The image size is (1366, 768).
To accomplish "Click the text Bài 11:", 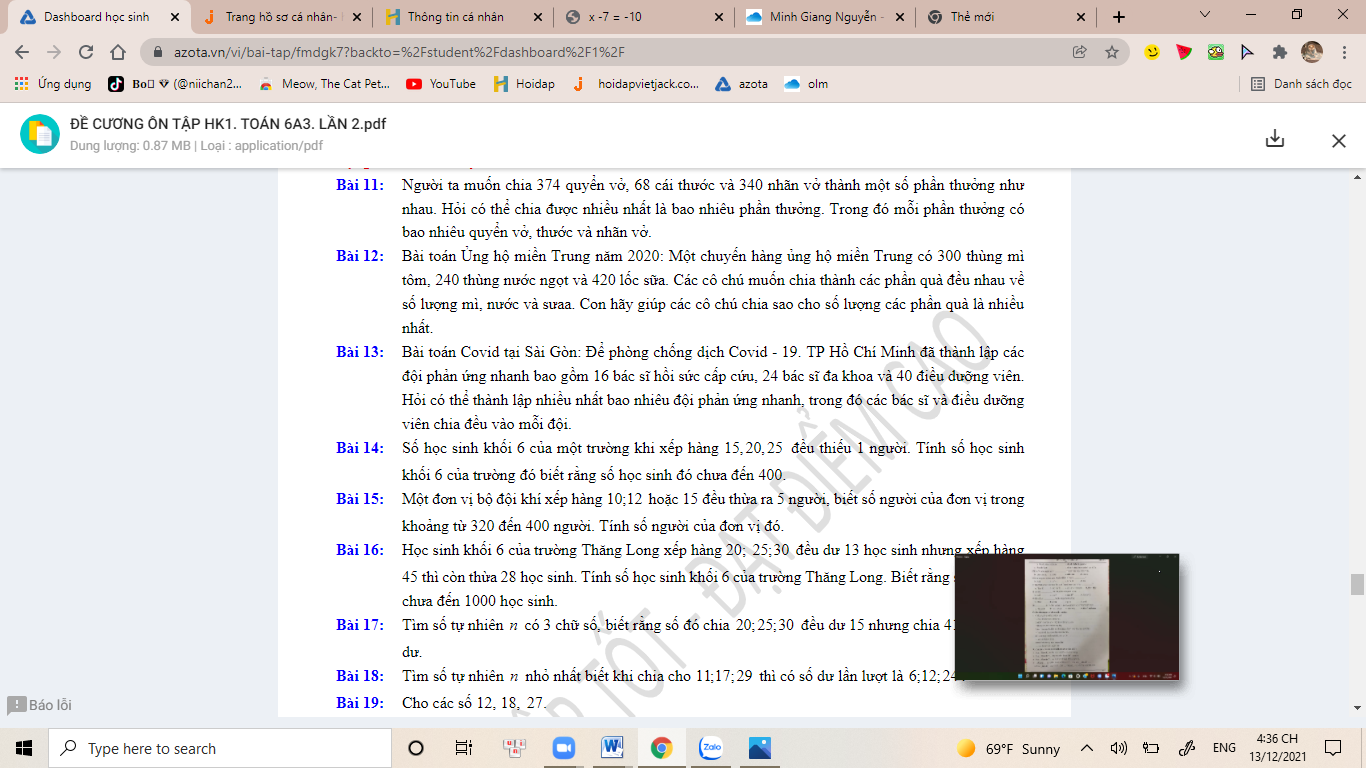I will click(360, 185).
